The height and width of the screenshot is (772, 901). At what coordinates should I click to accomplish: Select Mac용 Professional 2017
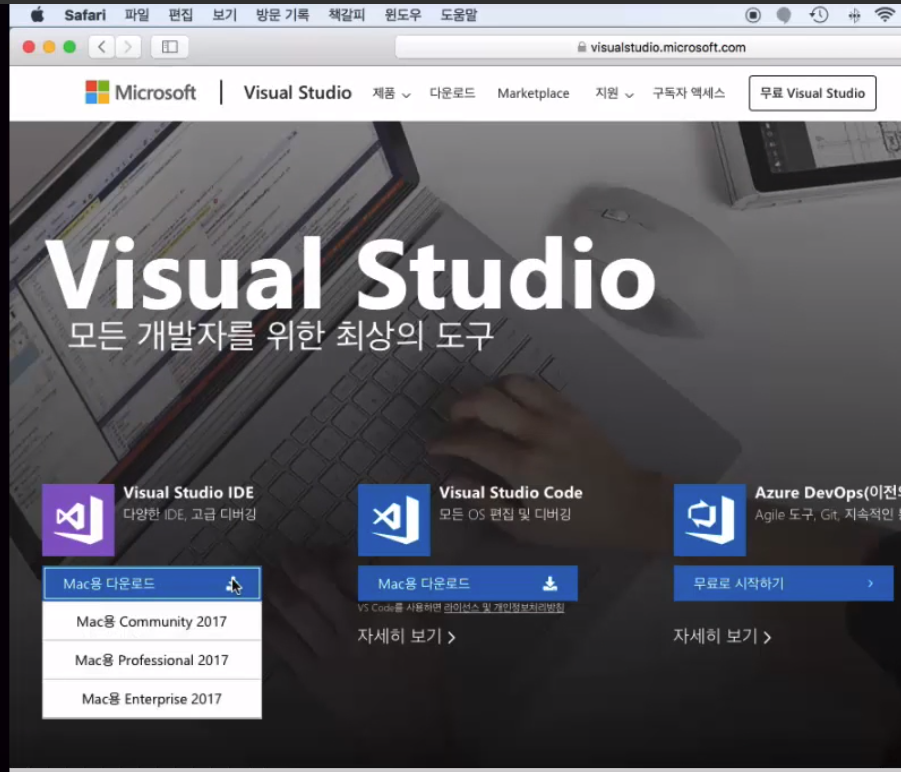[152, 660]
